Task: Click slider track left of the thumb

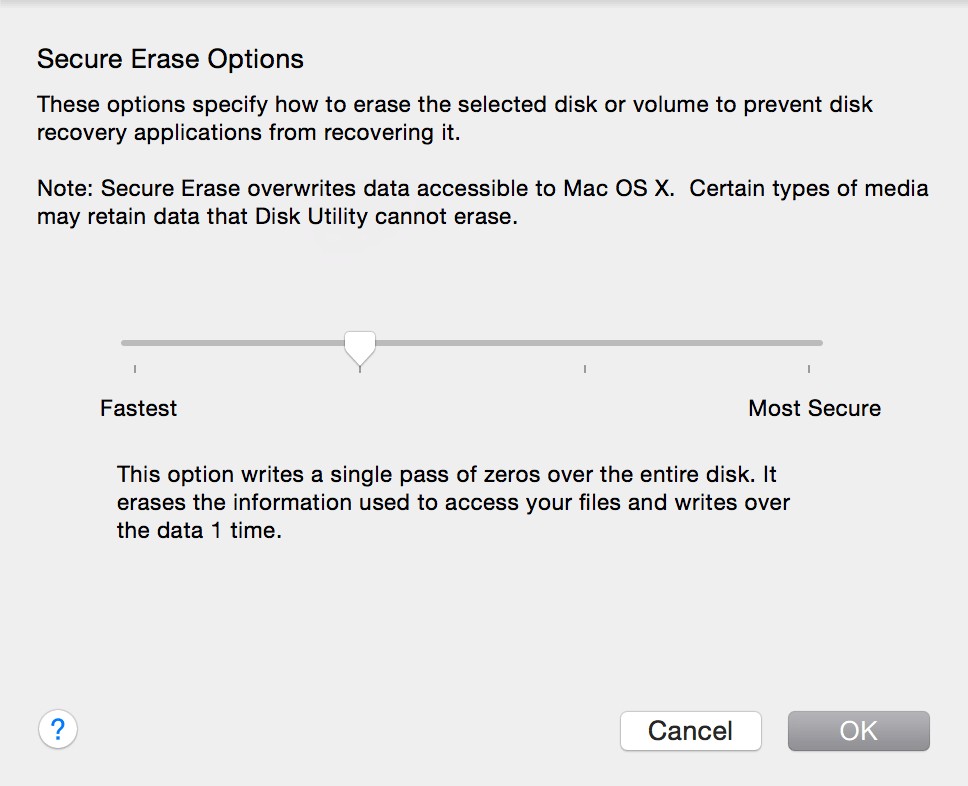Action: coord(233,343)
